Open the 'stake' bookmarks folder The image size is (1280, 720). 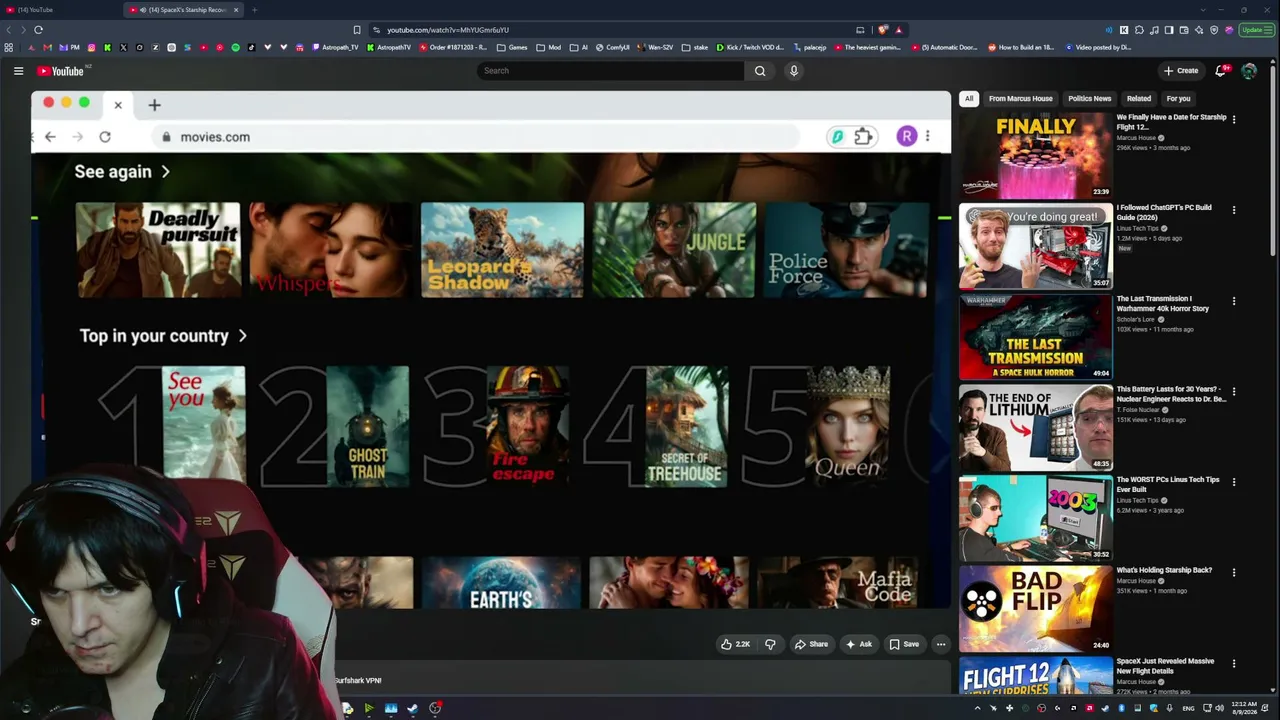point(695,47)
